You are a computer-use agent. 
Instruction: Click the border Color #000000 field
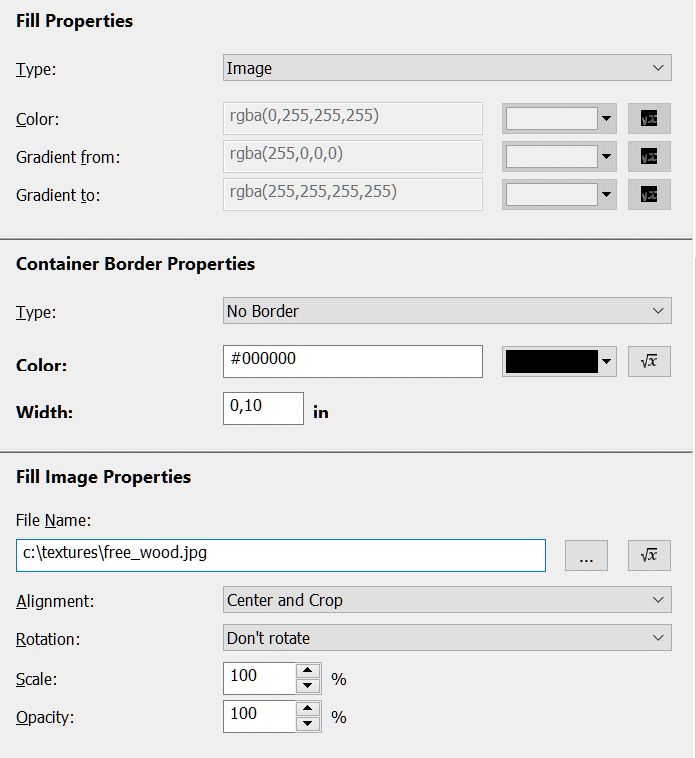tap(353, 361)
